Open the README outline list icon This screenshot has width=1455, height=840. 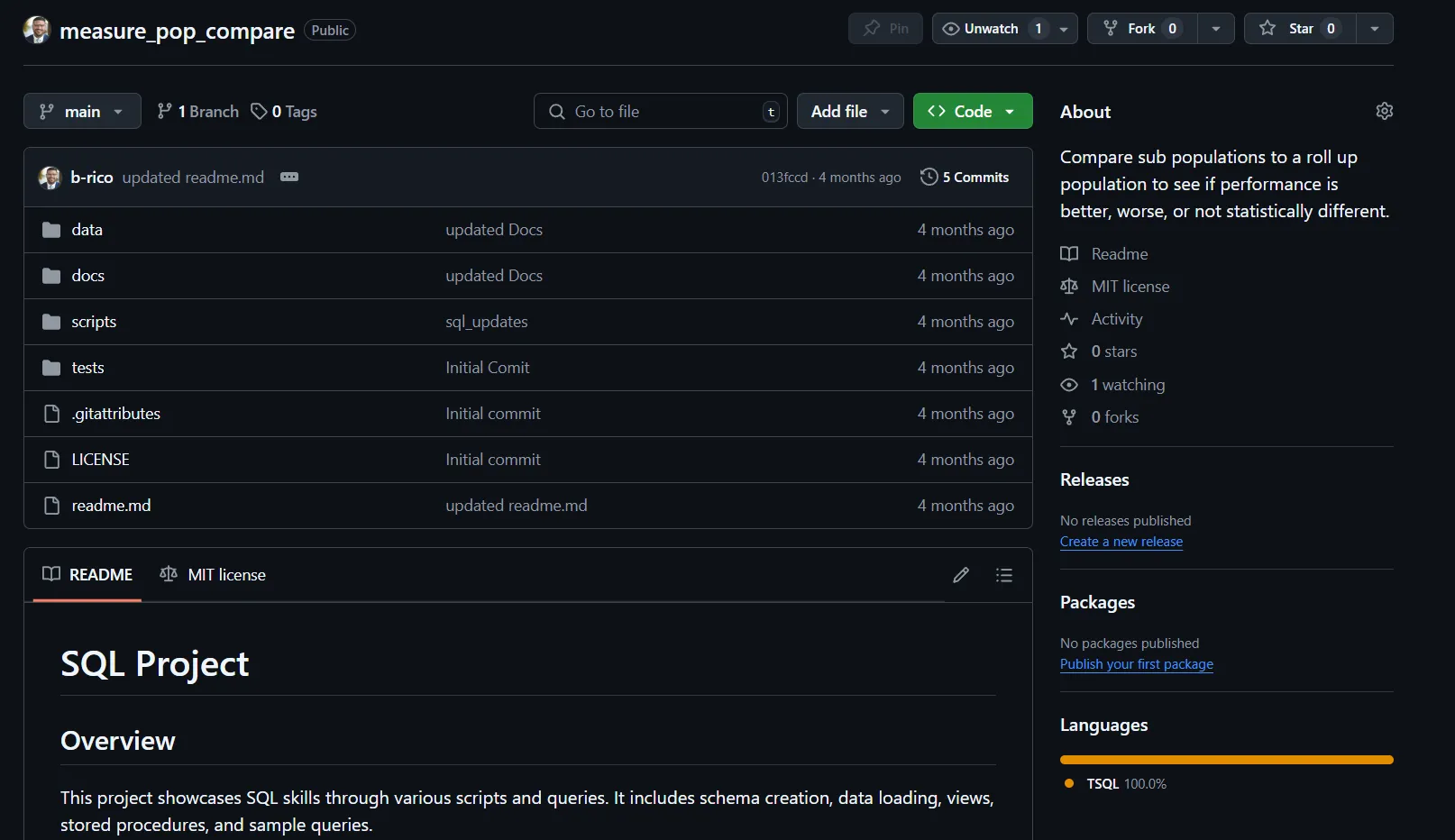[x=1003, y=575]
